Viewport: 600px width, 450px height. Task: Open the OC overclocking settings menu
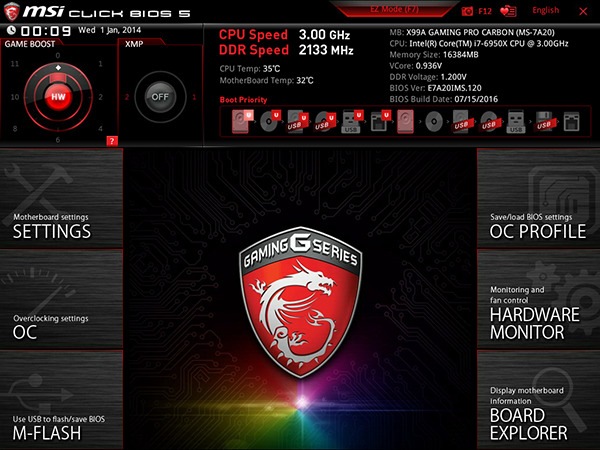tap(61, 299)
